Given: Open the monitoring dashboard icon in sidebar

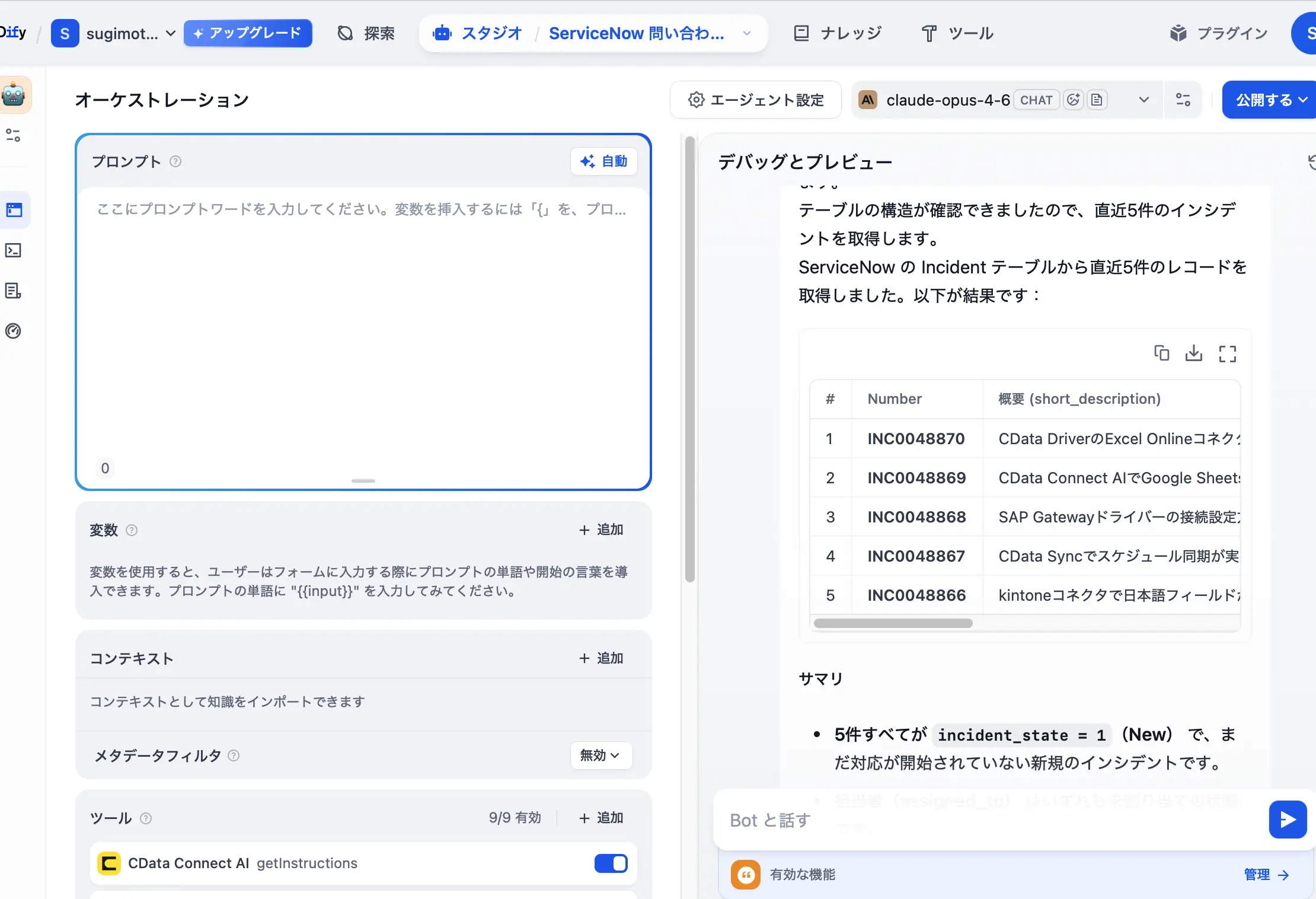Looking at the screenshot, I should 13,331.
